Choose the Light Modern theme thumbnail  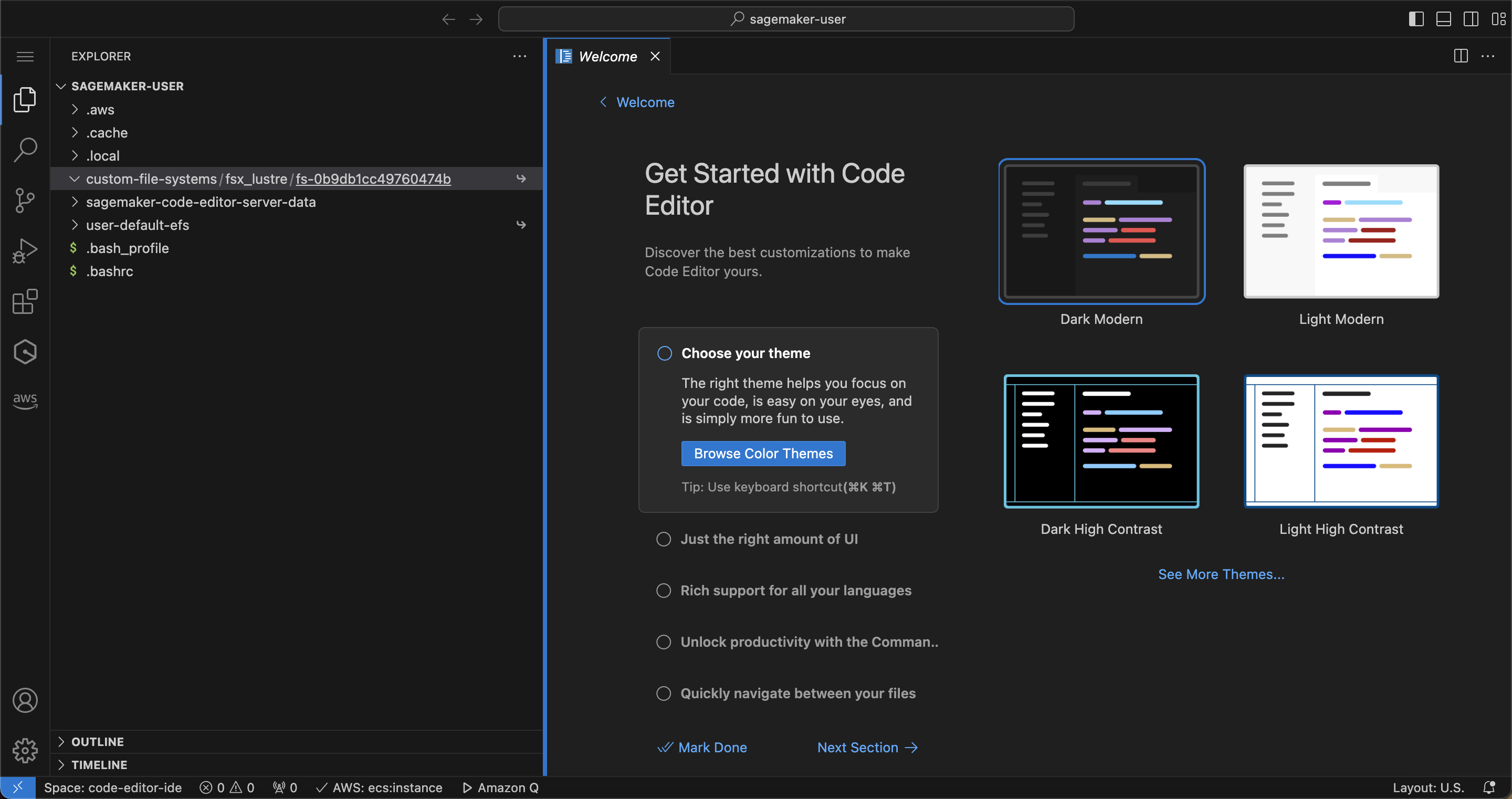(x=1341, y=232)
